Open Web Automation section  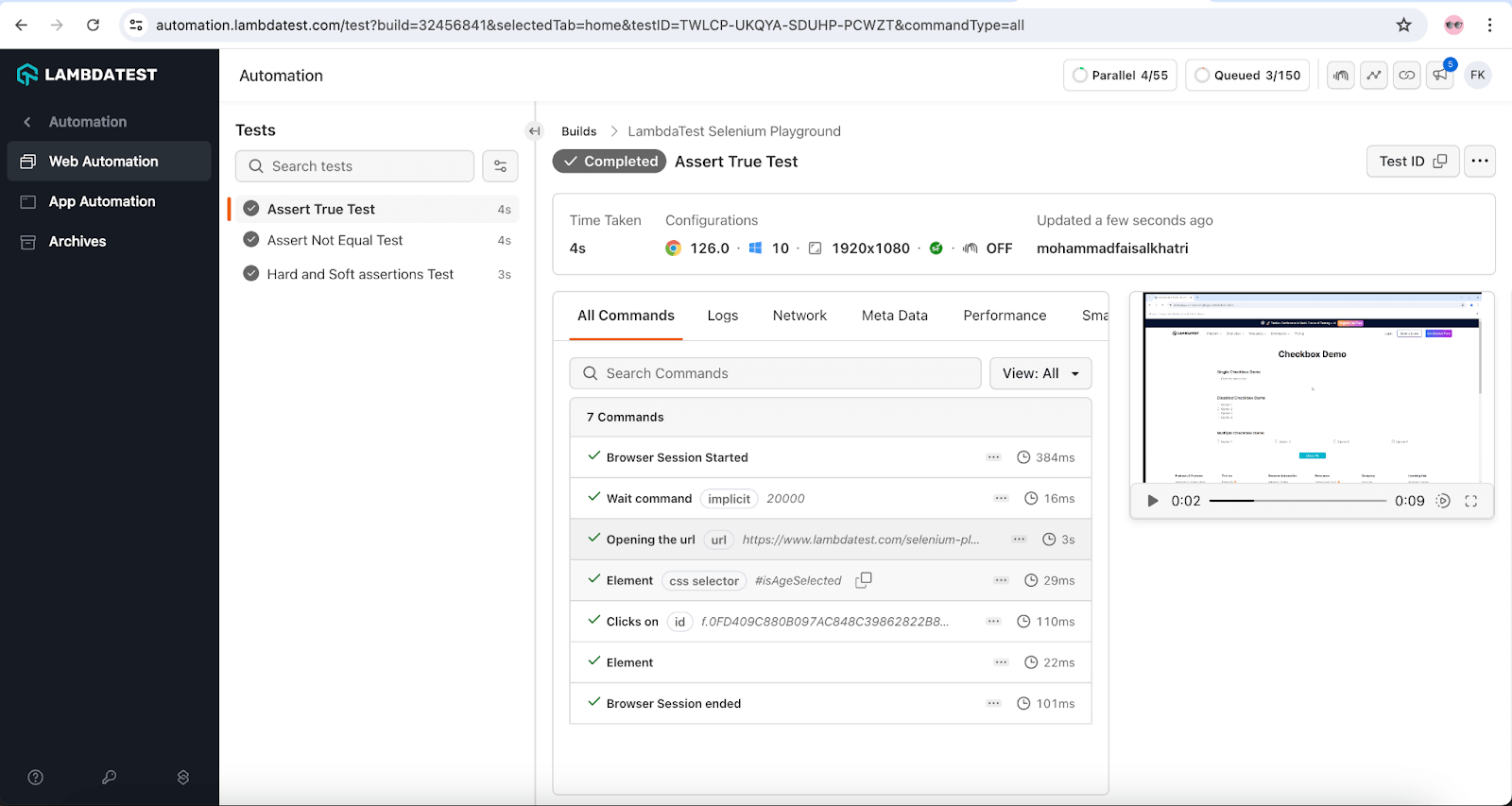(x=109, y=162)
